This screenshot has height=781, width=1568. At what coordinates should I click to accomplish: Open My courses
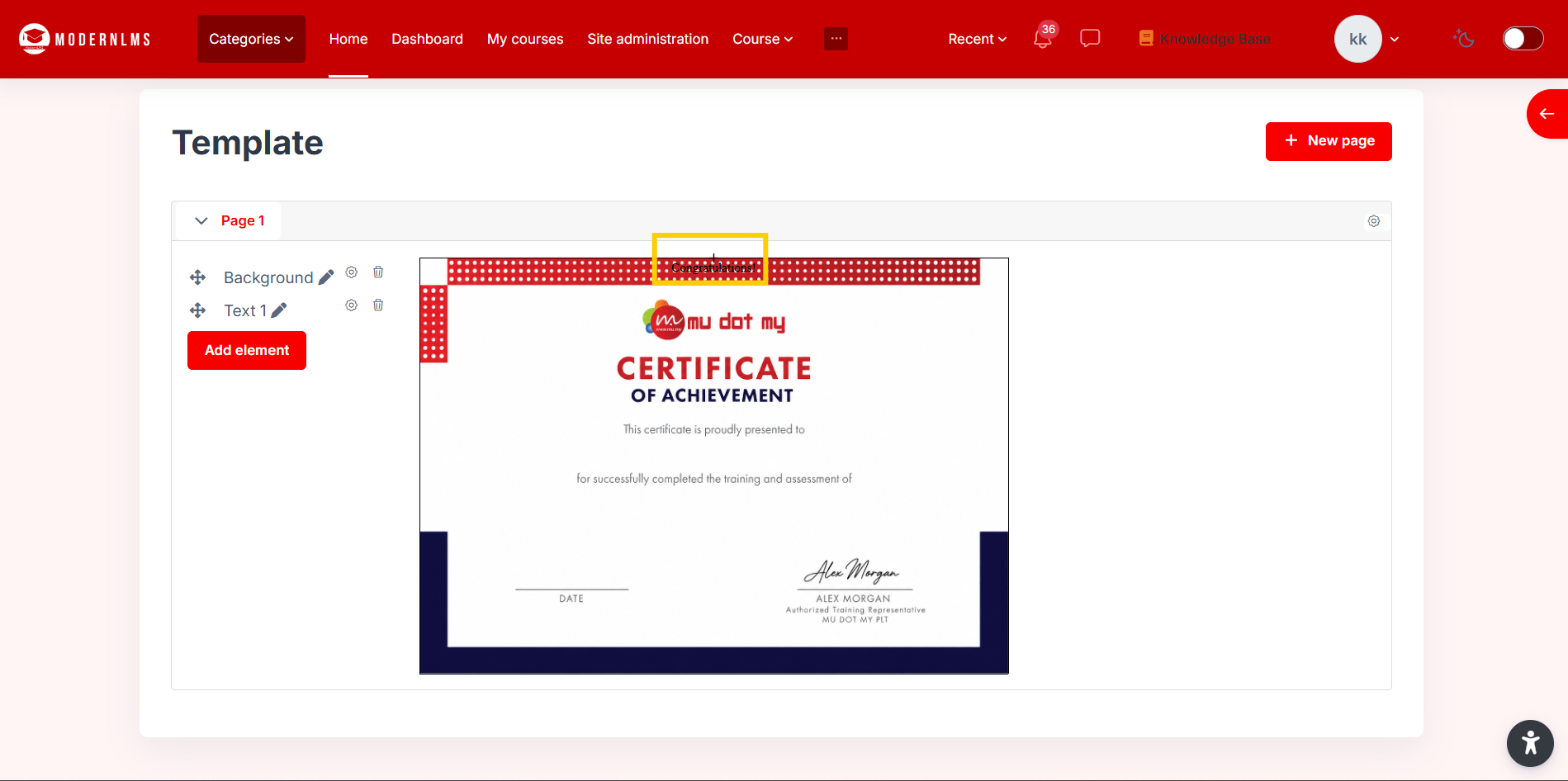pyautogui.click(x=525, y=39)
